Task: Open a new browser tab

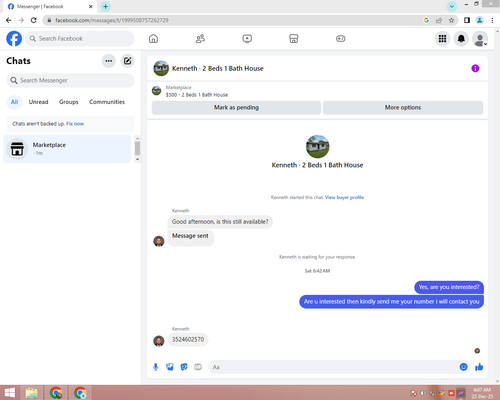Action: click(105, 6)
